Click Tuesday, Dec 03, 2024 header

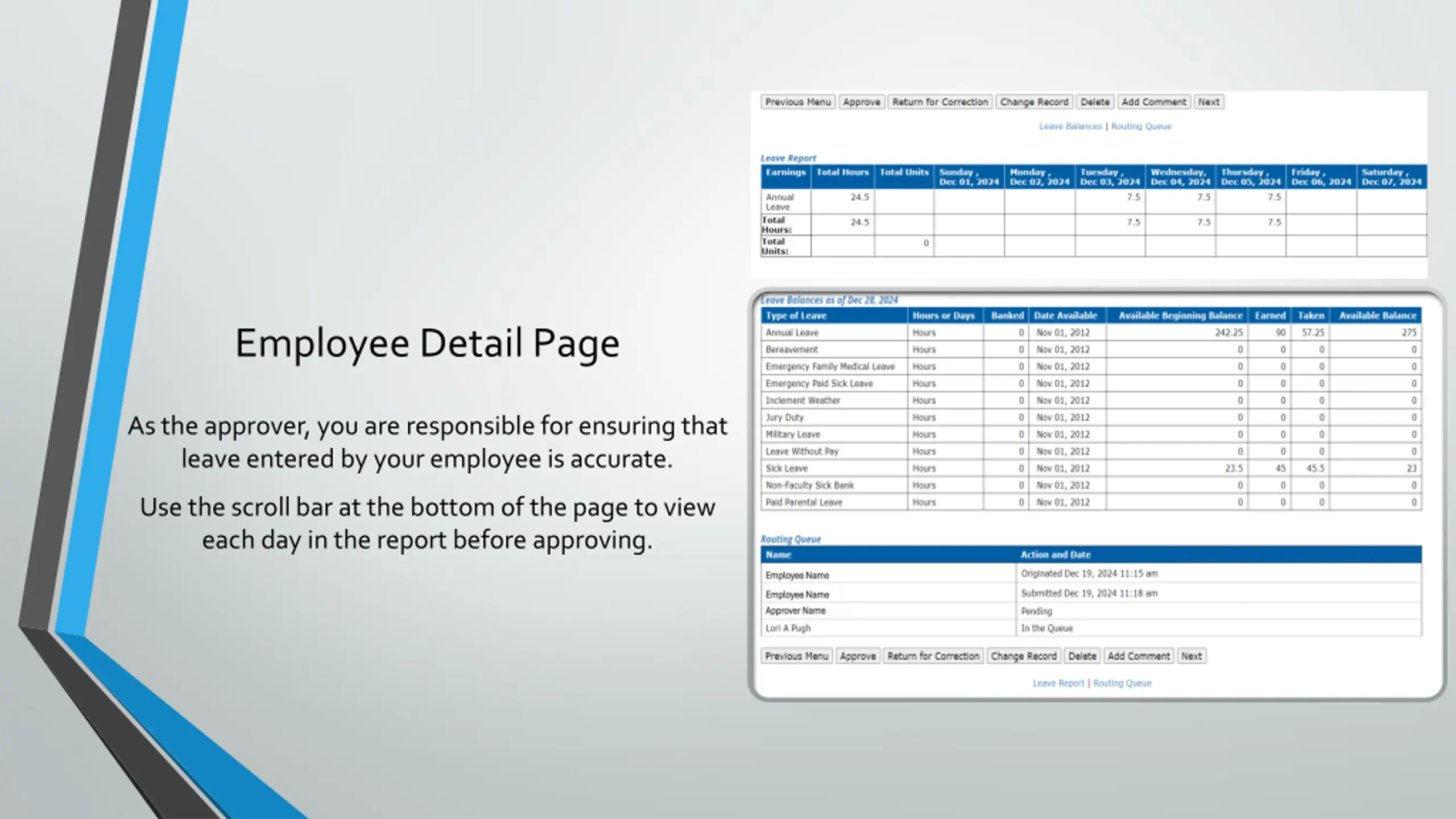tap(1110, 177)
